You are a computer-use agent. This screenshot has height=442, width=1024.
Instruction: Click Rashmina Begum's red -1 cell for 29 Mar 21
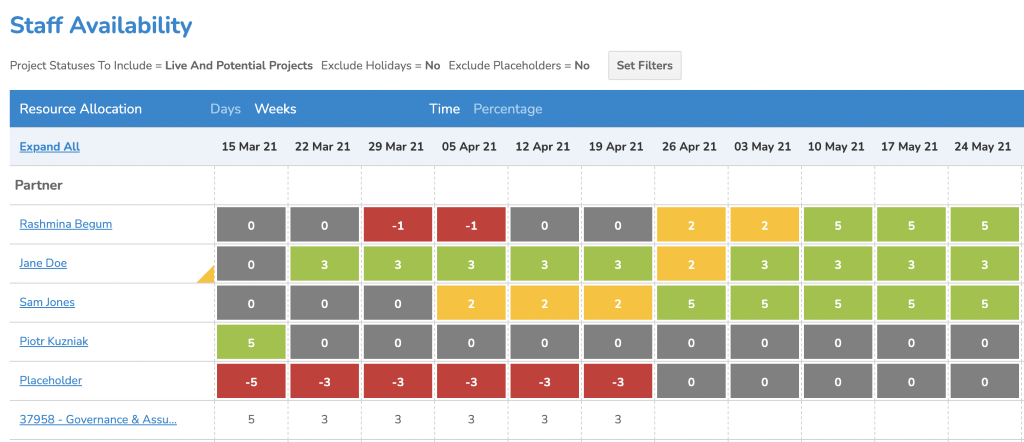point(398,226)
